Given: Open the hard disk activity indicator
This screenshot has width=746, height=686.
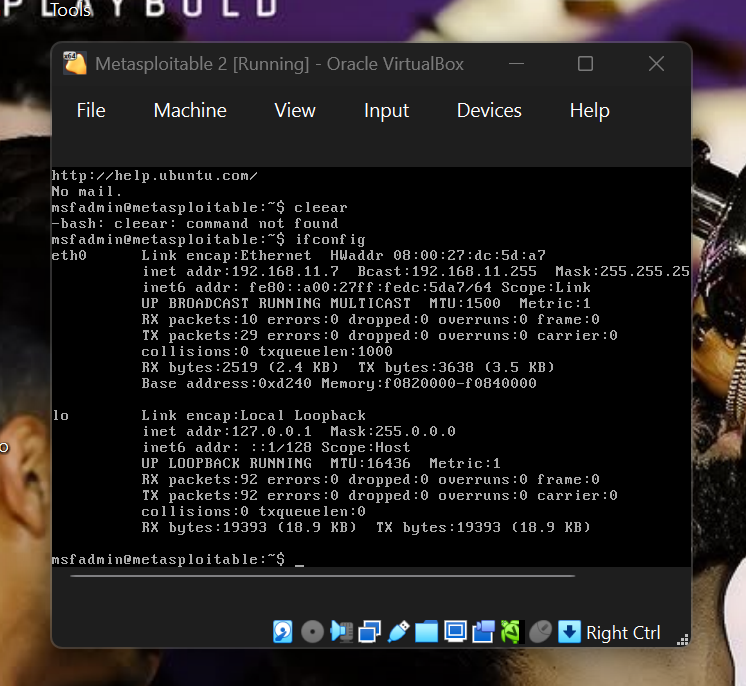Looking at the screenshot, I should click(x=283, y=632).
